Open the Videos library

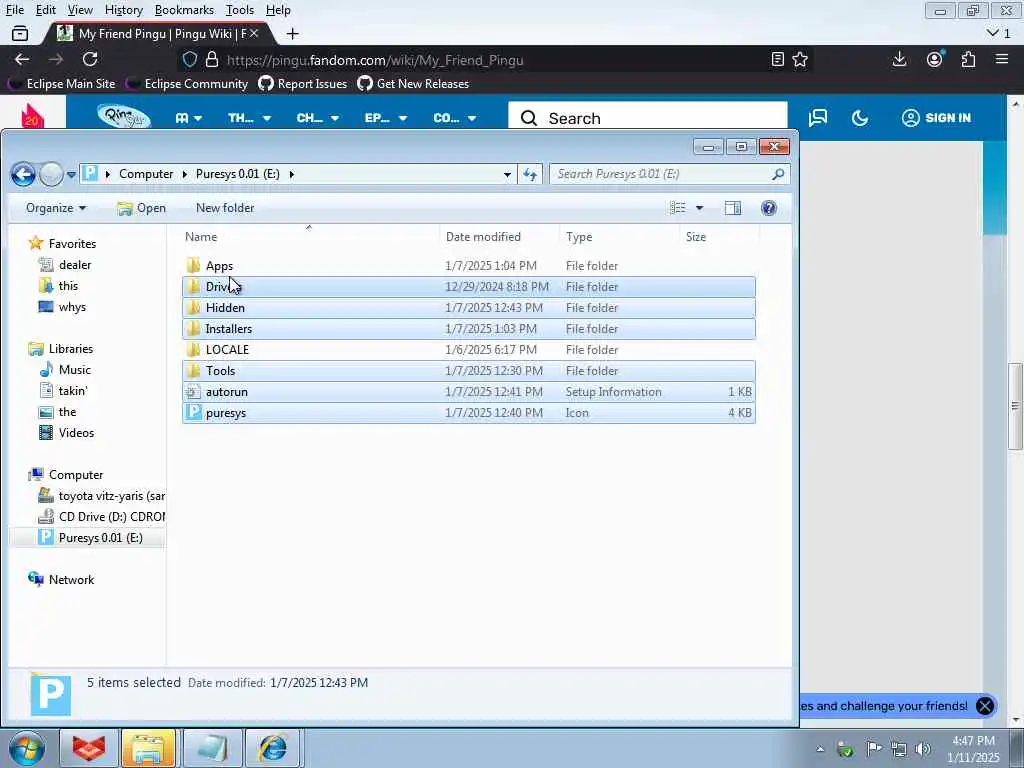pos(76,433)
